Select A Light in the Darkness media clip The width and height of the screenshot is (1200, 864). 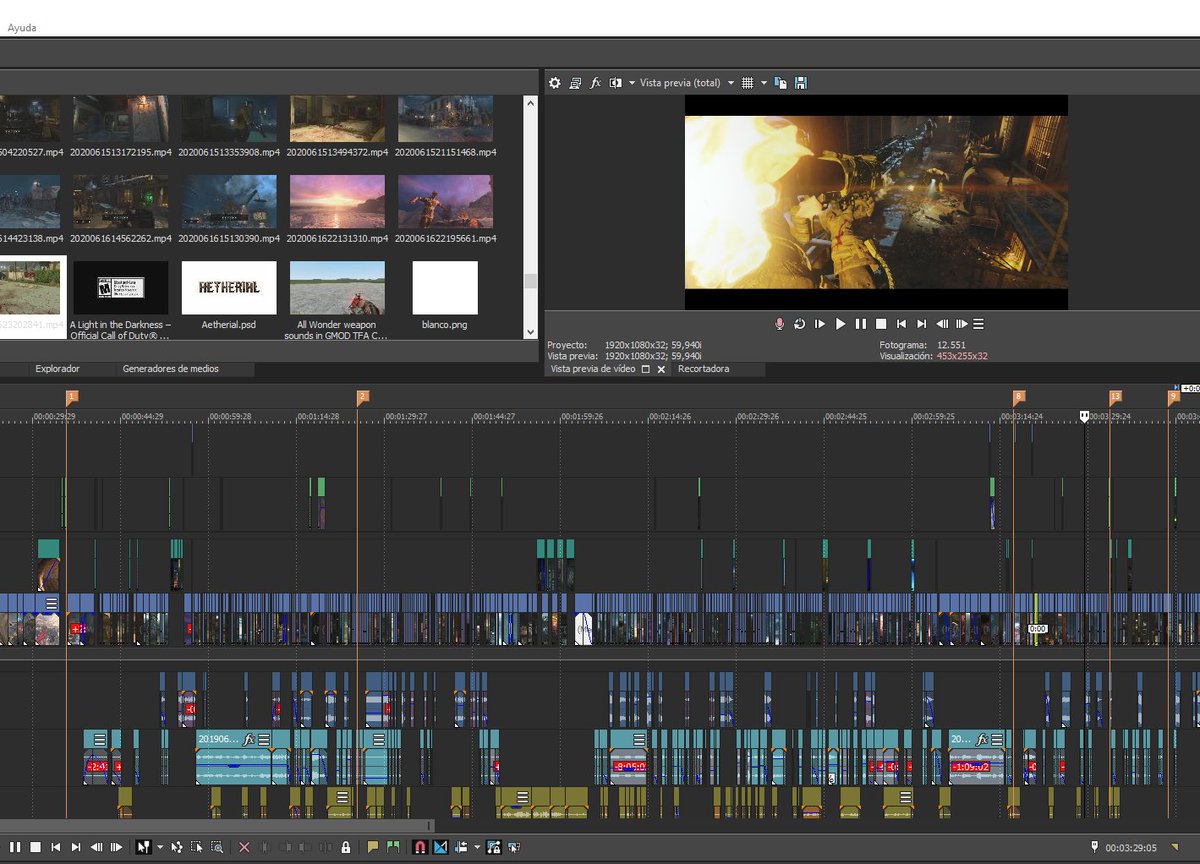pos(120,299)
